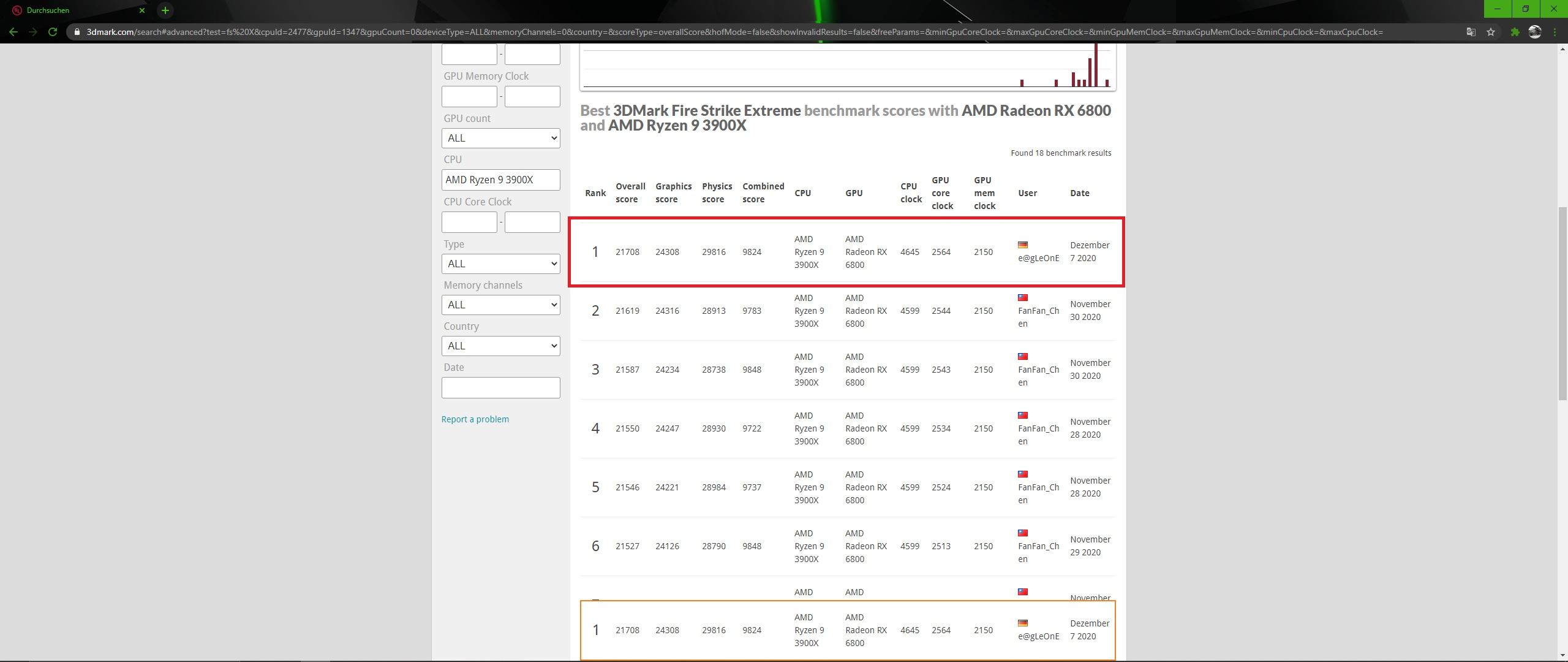Viewport: 1568px width, 662px height.
Task: Click date November 29 2020 in rank 6
Action: tap(1090, 546)
